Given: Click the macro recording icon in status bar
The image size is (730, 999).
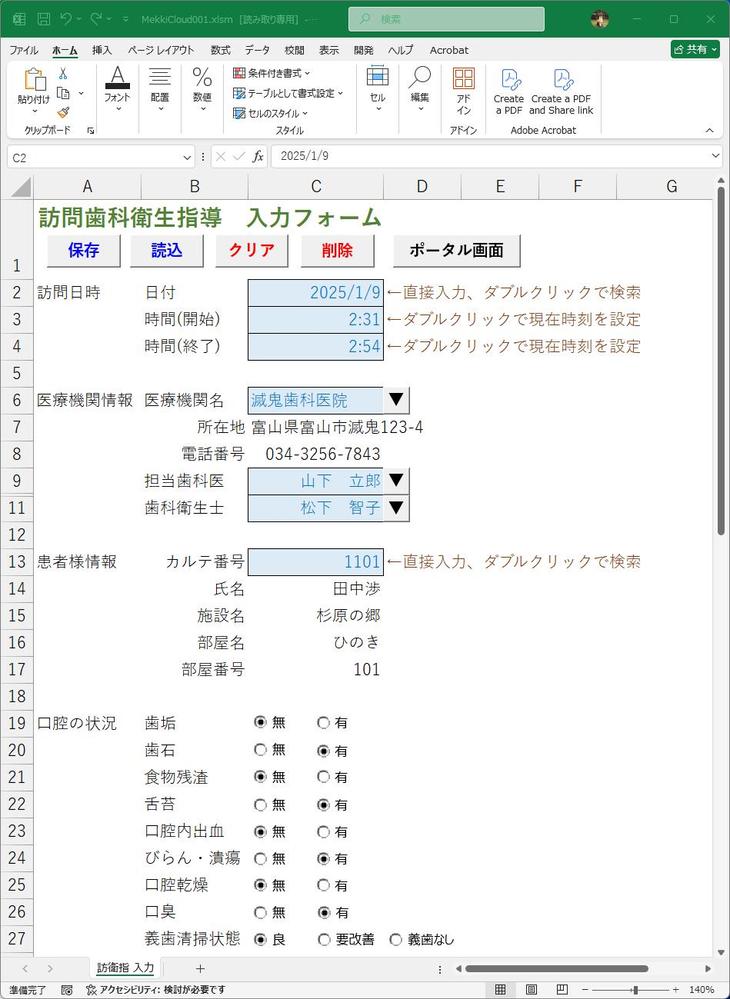Looking at the screenshot, I should coord(67,990).
